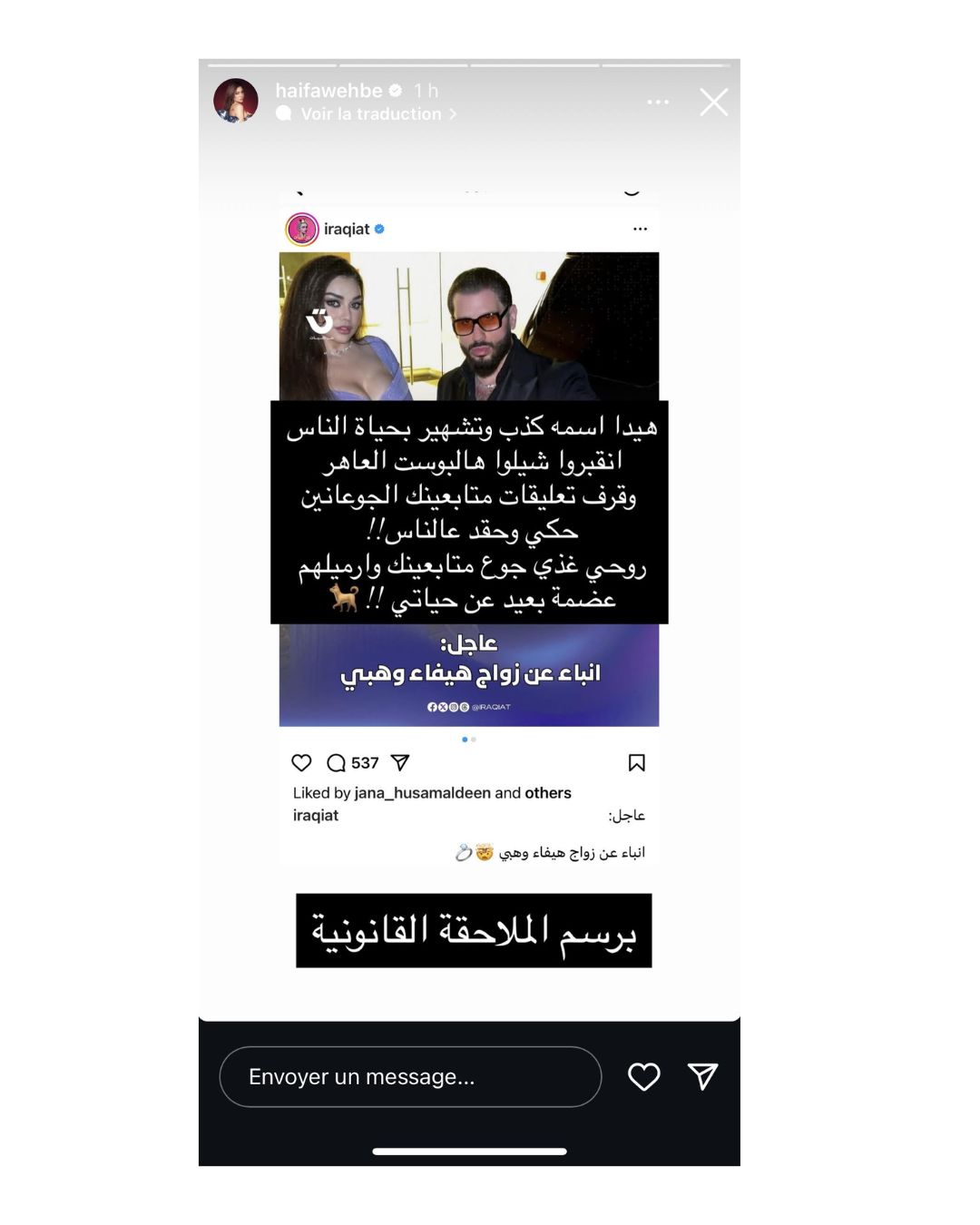Tap the iraqiat username in post header
The image size is (980, 1225).
click(347, 230)
